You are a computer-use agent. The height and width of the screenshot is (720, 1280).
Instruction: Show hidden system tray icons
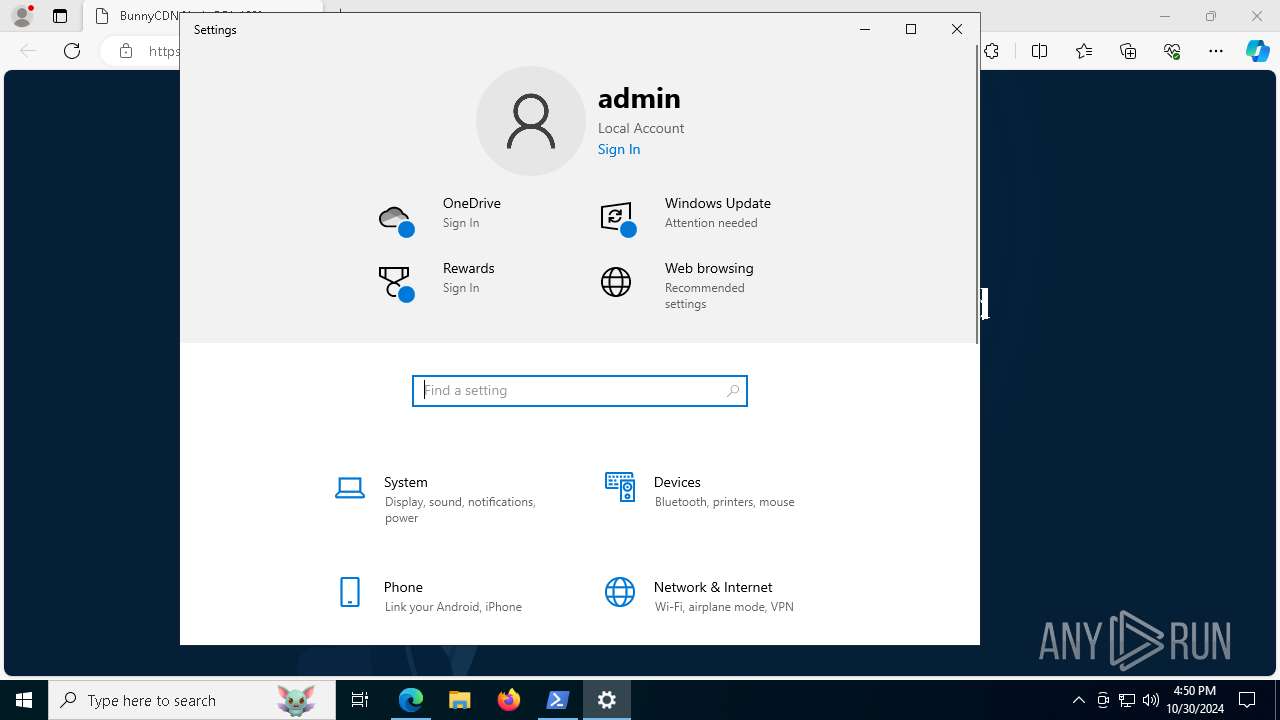[x=1078, y=700]
